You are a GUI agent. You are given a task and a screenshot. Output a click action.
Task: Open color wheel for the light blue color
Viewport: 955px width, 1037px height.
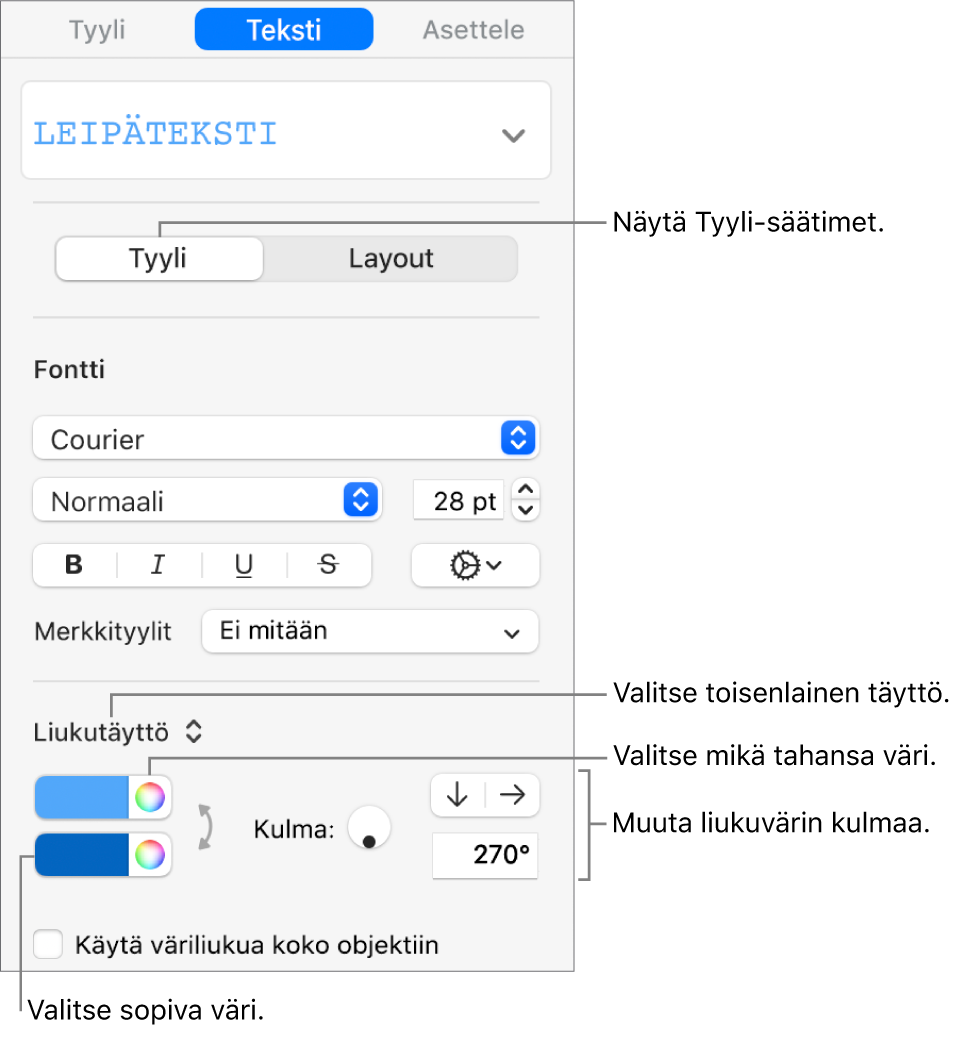coord(150,797)
